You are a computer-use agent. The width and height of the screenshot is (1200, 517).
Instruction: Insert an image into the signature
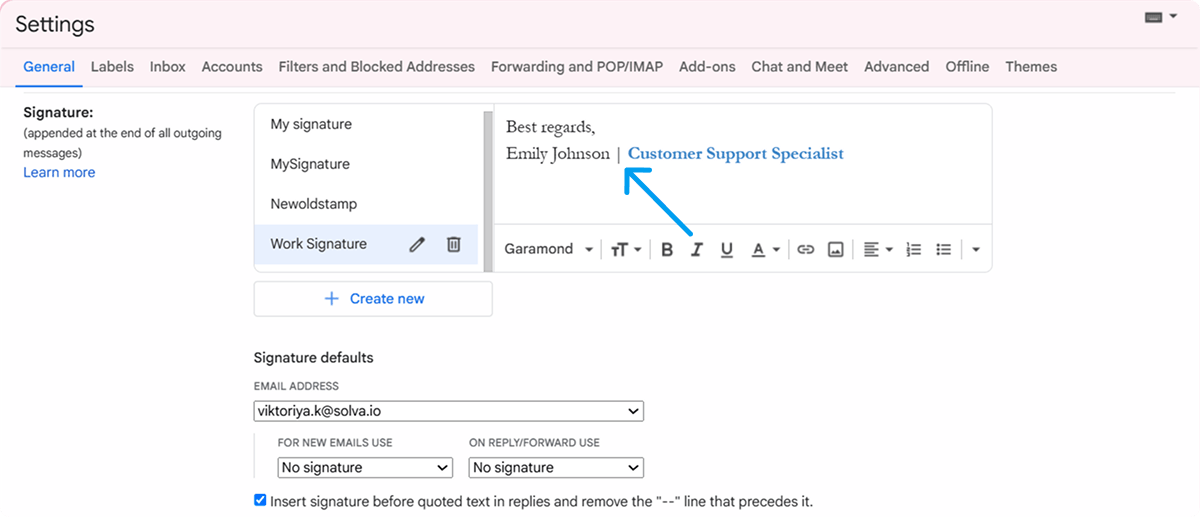click(835, 250)
